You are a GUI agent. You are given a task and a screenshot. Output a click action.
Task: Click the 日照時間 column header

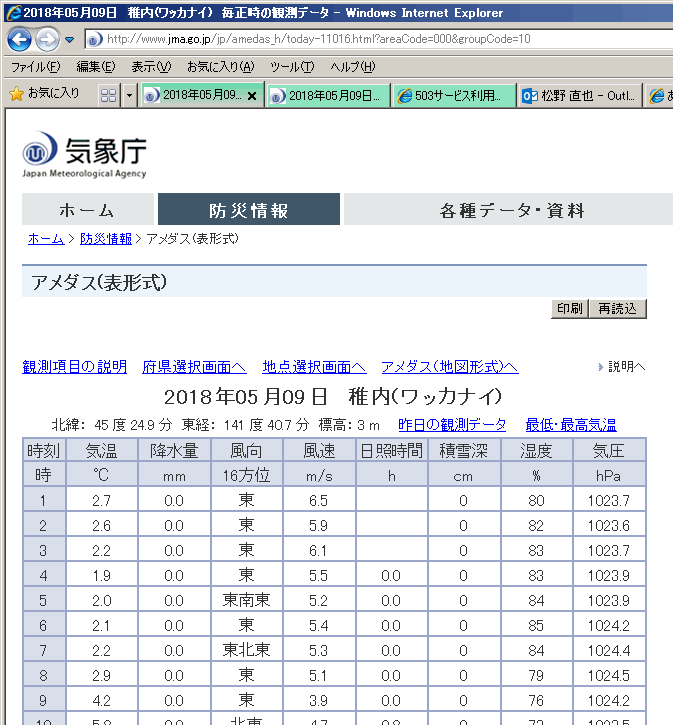[392, 450]
